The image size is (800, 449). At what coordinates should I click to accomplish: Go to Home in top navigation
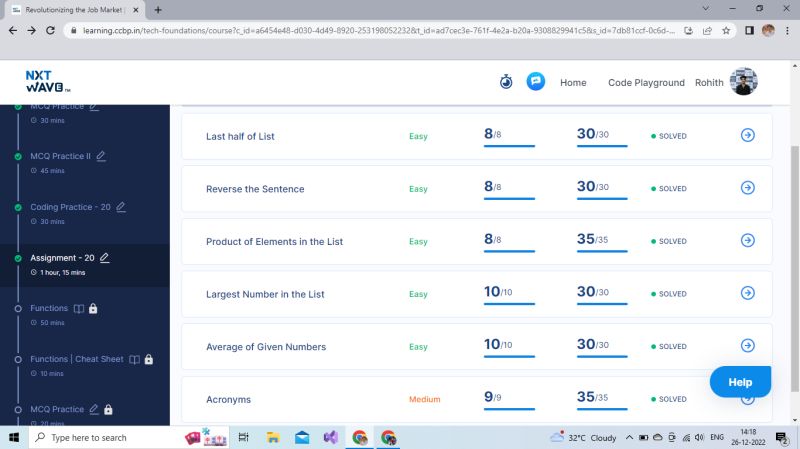click(573, 83)
